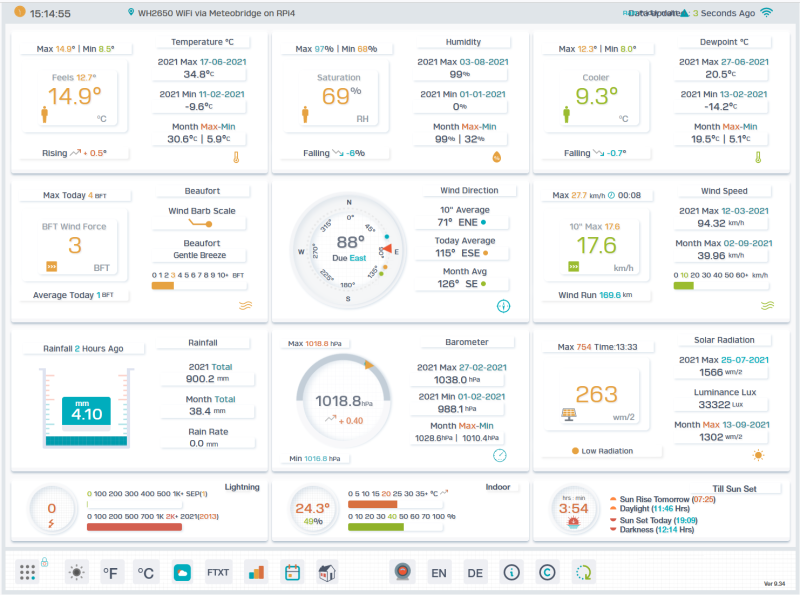Toggle the theme with the sun icon

(x=76, y=571)
